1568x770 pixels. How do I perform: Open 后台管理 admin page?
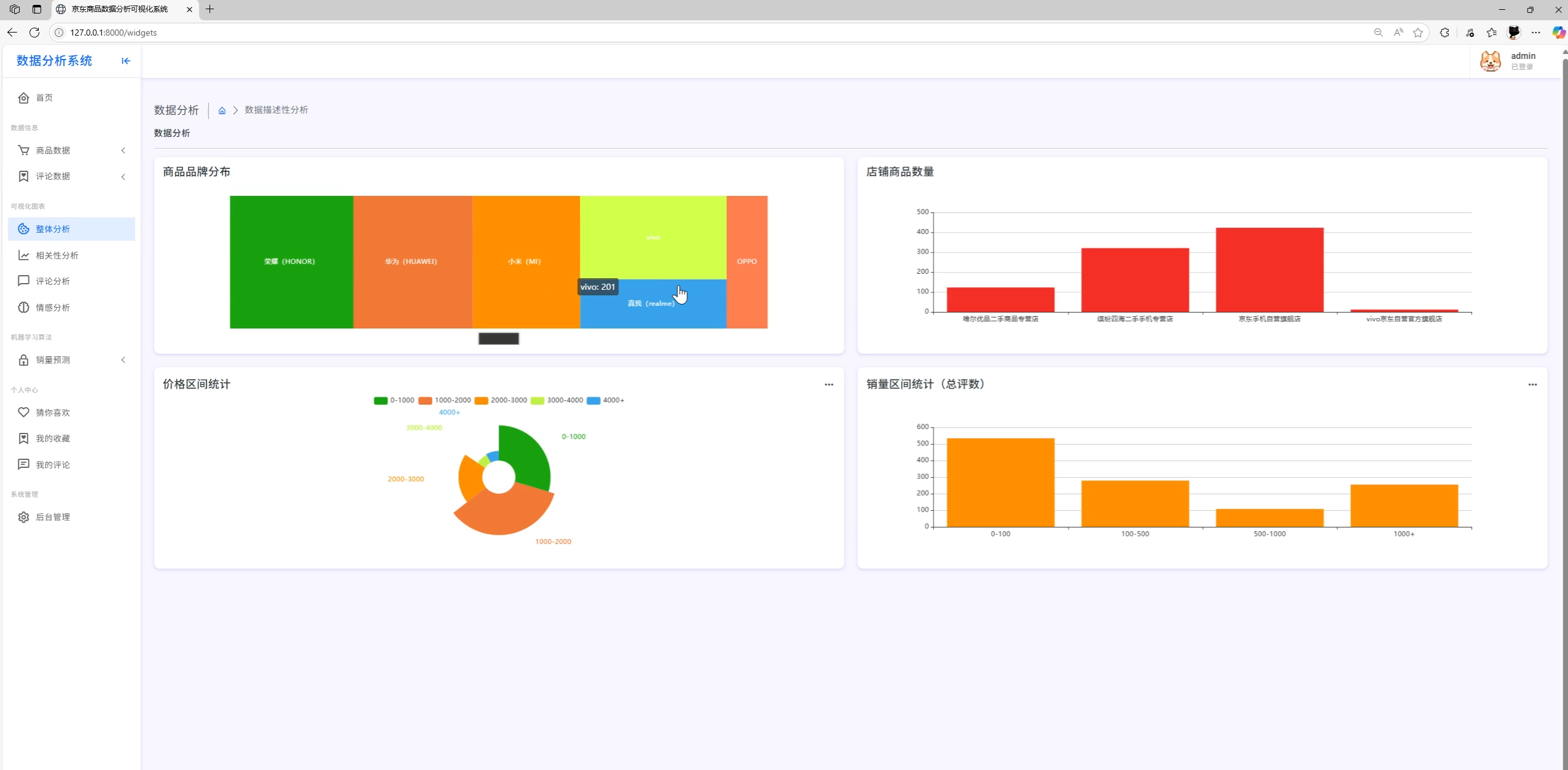coord(71,517)
